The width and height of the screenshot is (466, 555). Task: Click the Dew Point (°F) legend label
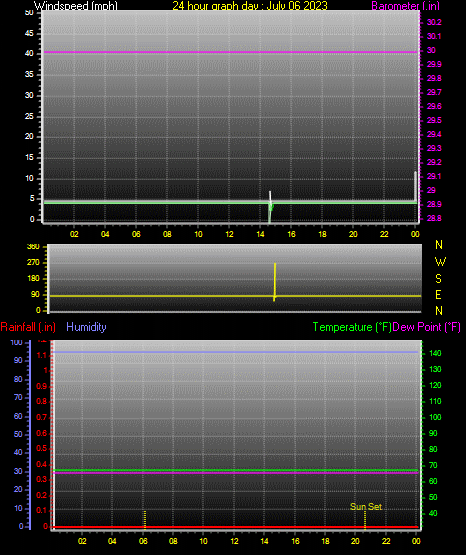pos(426,327)
